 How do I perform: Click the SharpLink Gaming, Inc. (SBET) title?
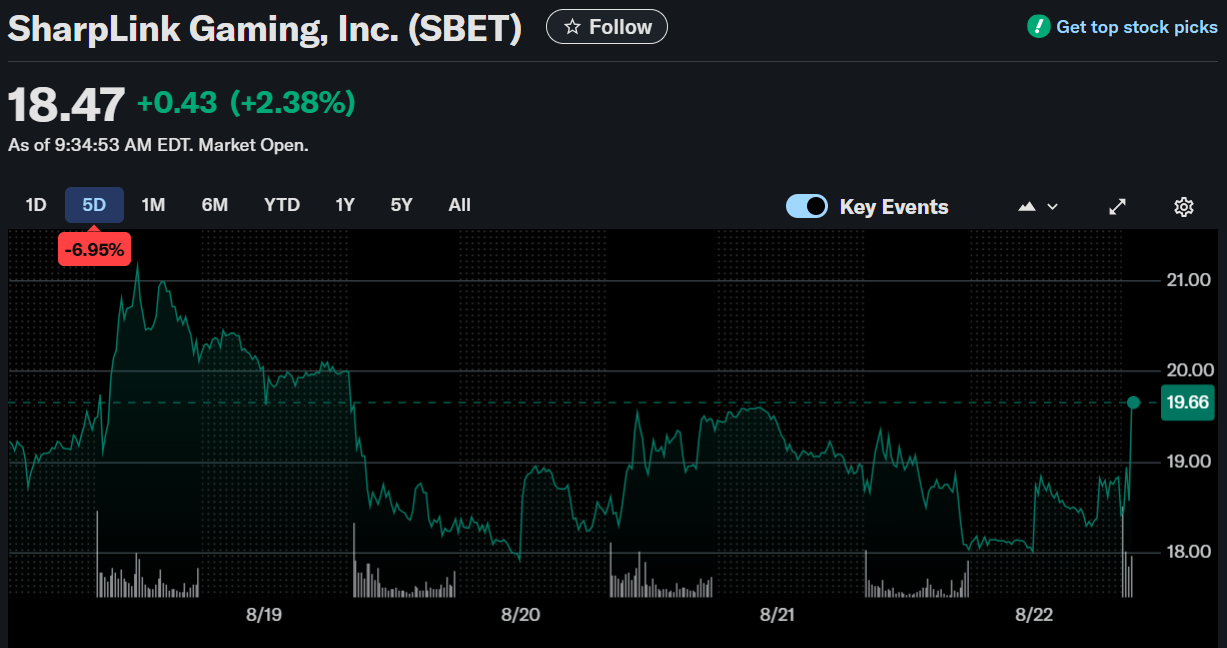click(265, 28)
